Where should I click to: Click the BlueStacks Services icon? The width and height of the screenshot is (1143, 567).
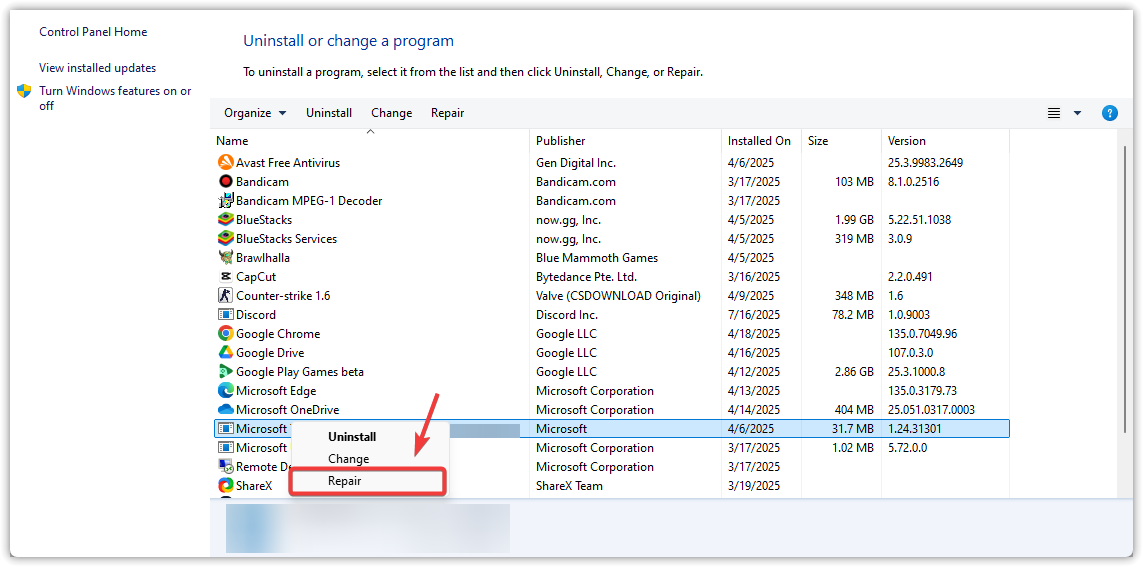(225, 238)
